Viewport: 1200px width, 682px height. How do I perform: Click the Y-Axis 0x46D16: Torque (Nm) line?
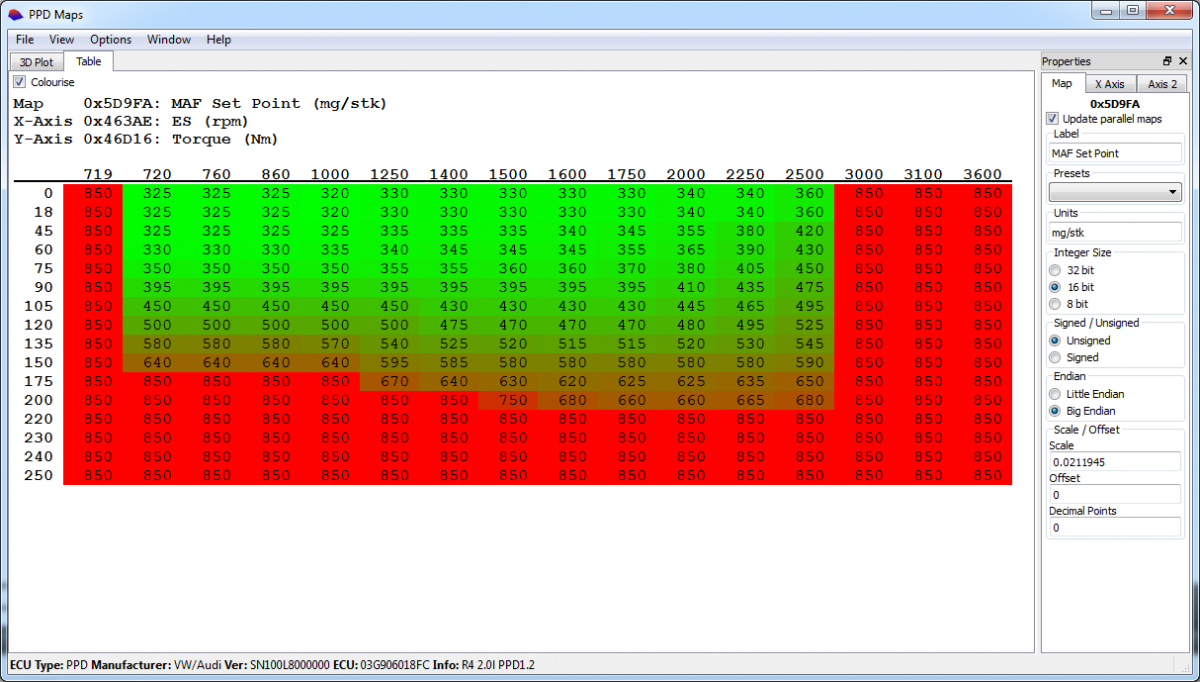coord(146,139)
